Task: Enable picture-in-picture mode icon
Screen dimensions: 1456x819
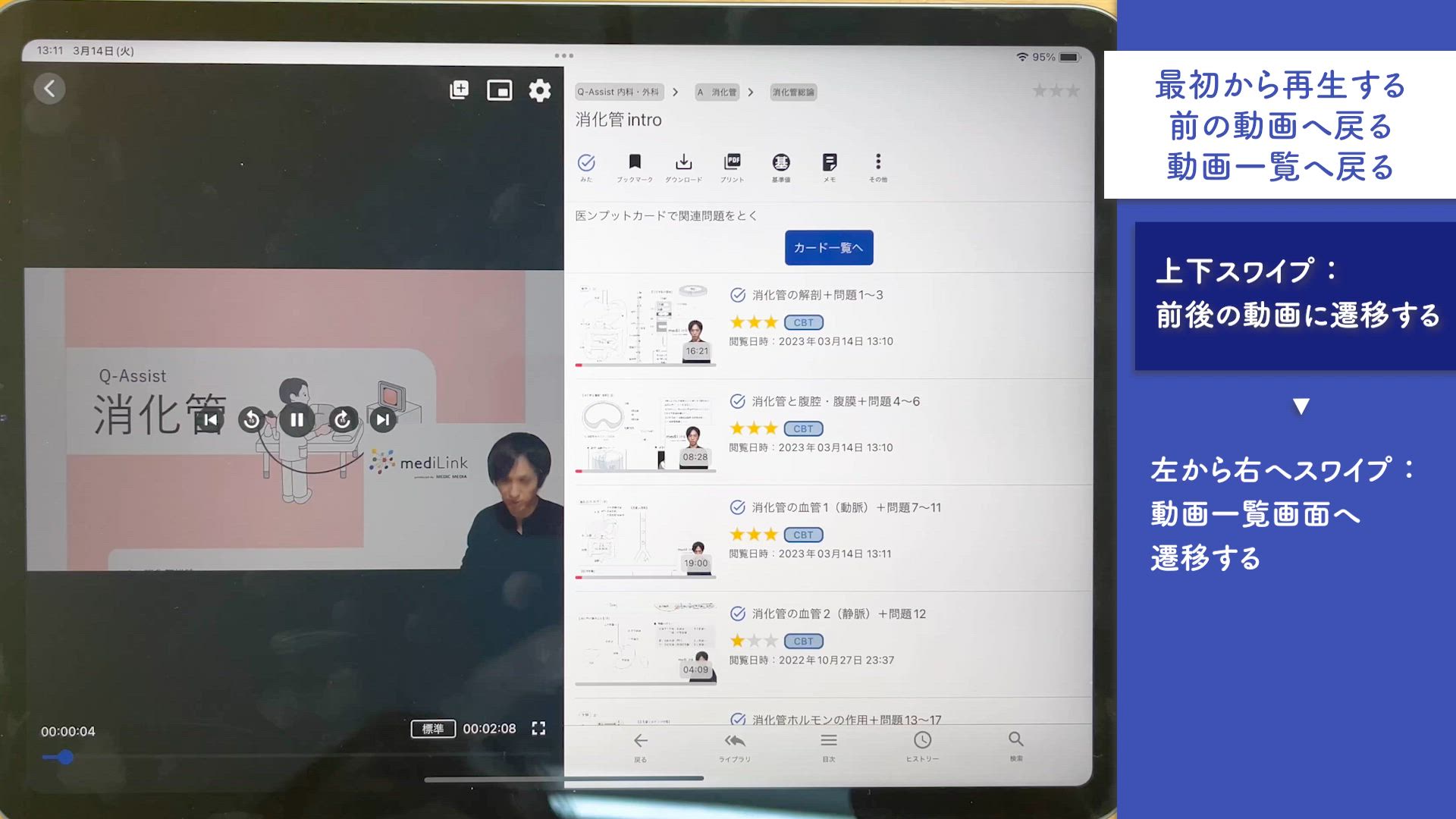Action: tap(499, 90)
